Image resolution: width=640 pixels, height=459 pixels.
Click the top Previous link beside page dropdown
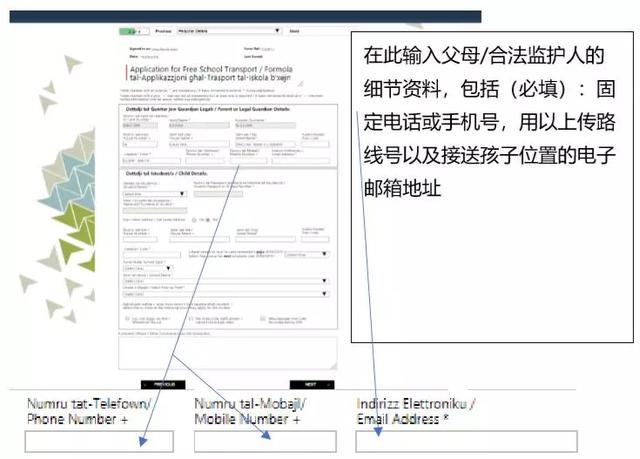[x=163, y=31]
